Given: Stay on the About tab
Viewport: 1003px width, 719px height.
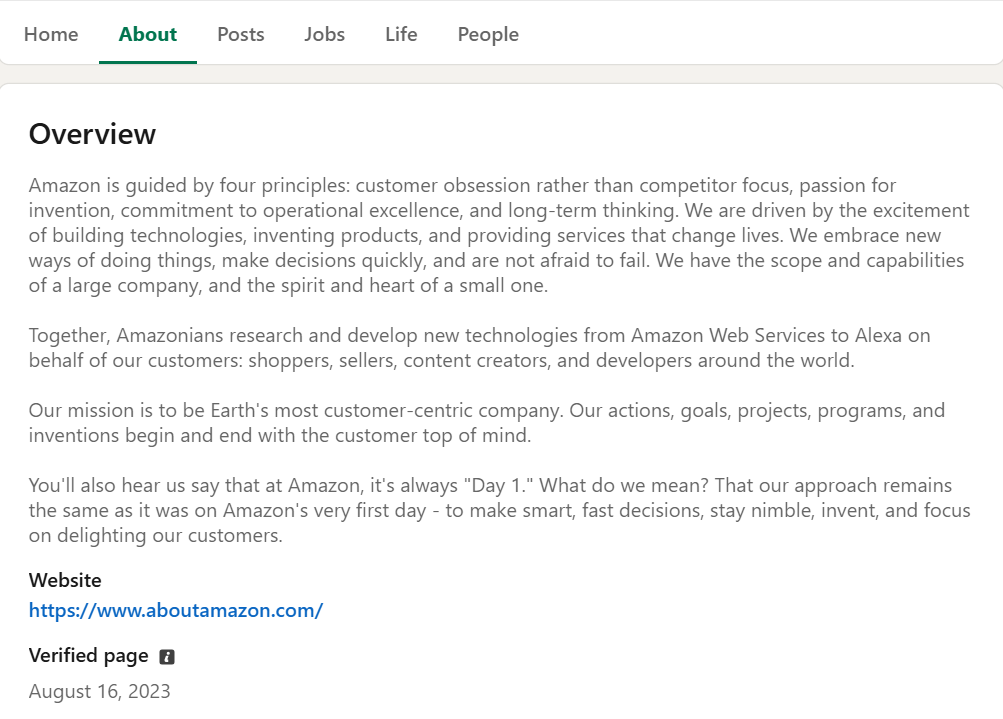Looking at the screenshot, I should 147,34.
